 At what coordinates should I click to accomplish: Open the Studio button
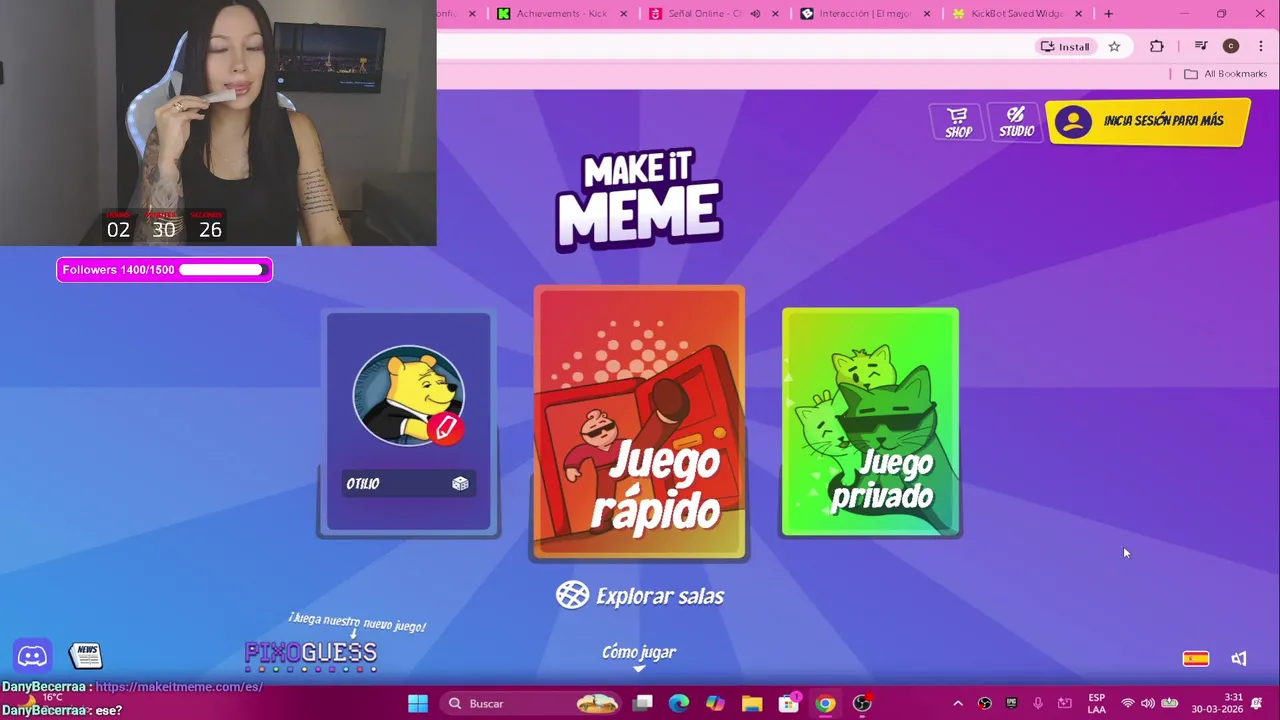click(x=1016, y=122)
